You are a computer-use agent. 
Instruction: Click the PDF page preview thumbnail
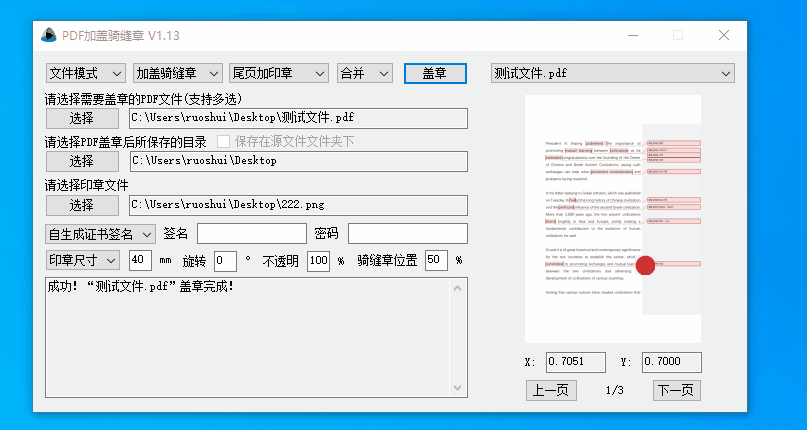(x=613, y=219)
